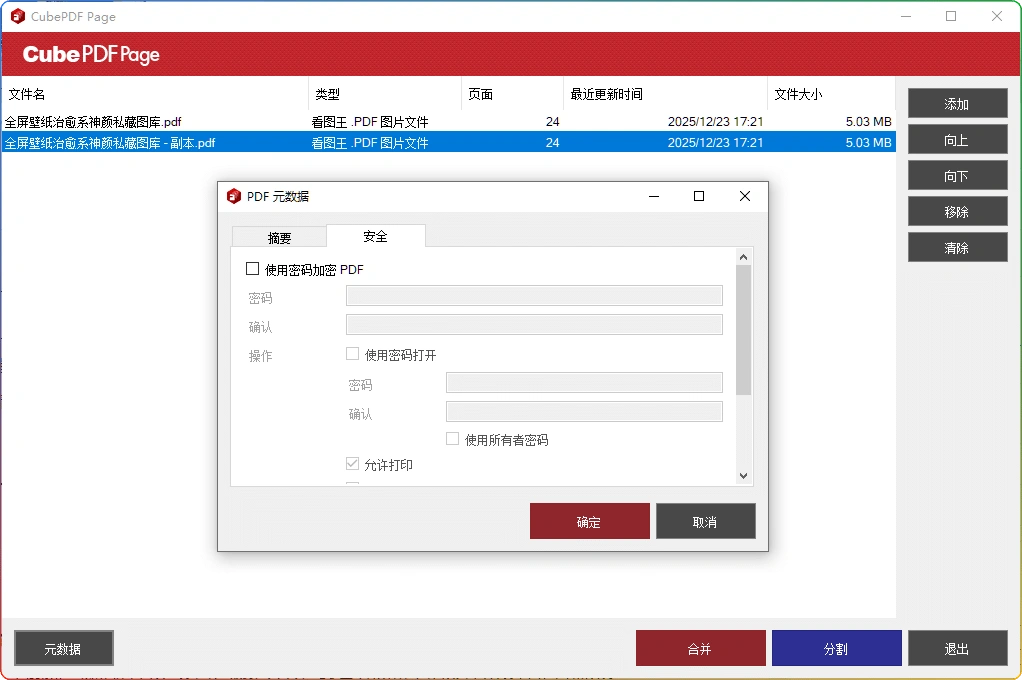The image size is (1022, 680).
Task: Enable 使用密码加密 PDF encryption
Action: [253, 269]
